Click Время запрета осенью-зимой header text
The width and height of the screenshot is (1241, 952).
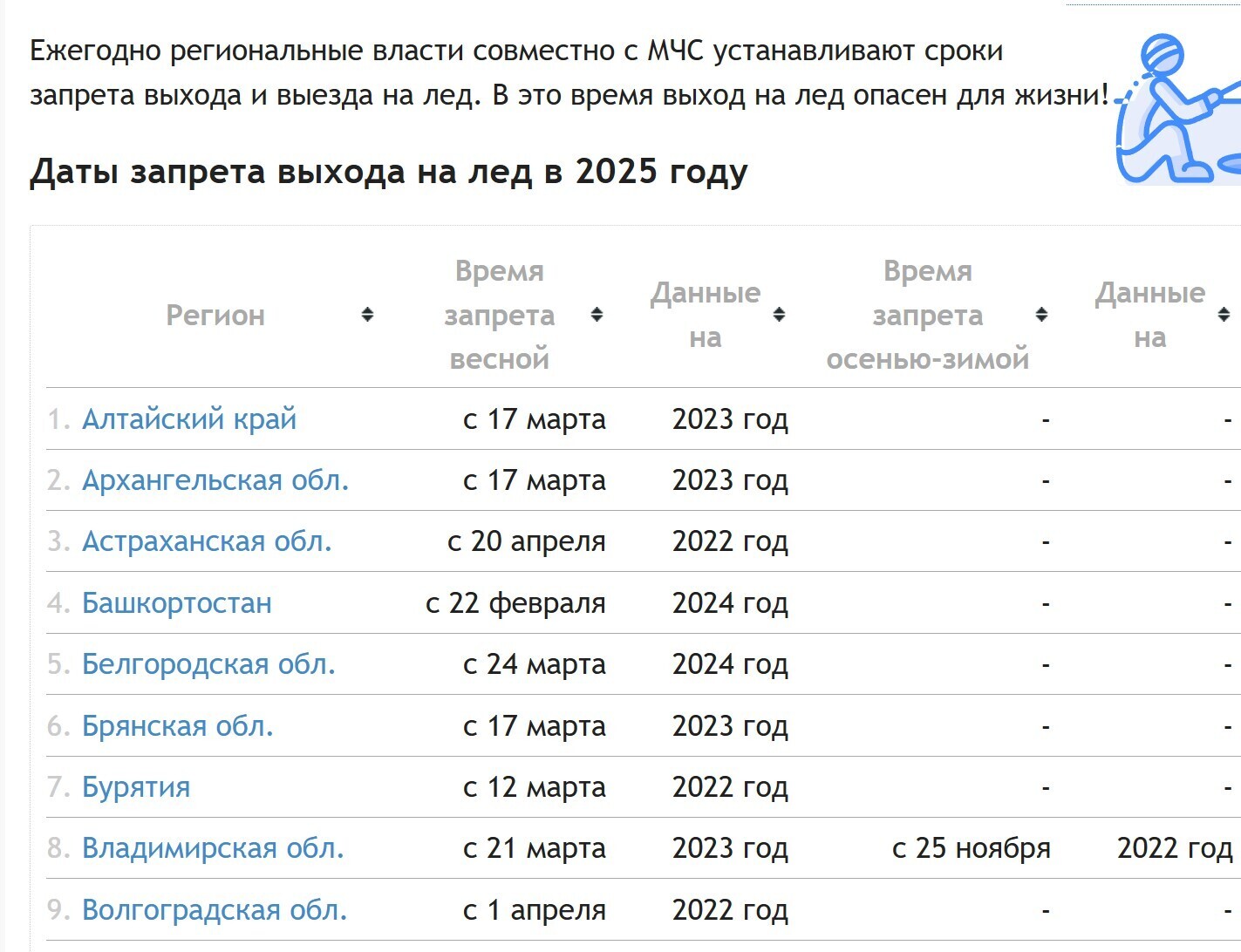tap(927, 315)
